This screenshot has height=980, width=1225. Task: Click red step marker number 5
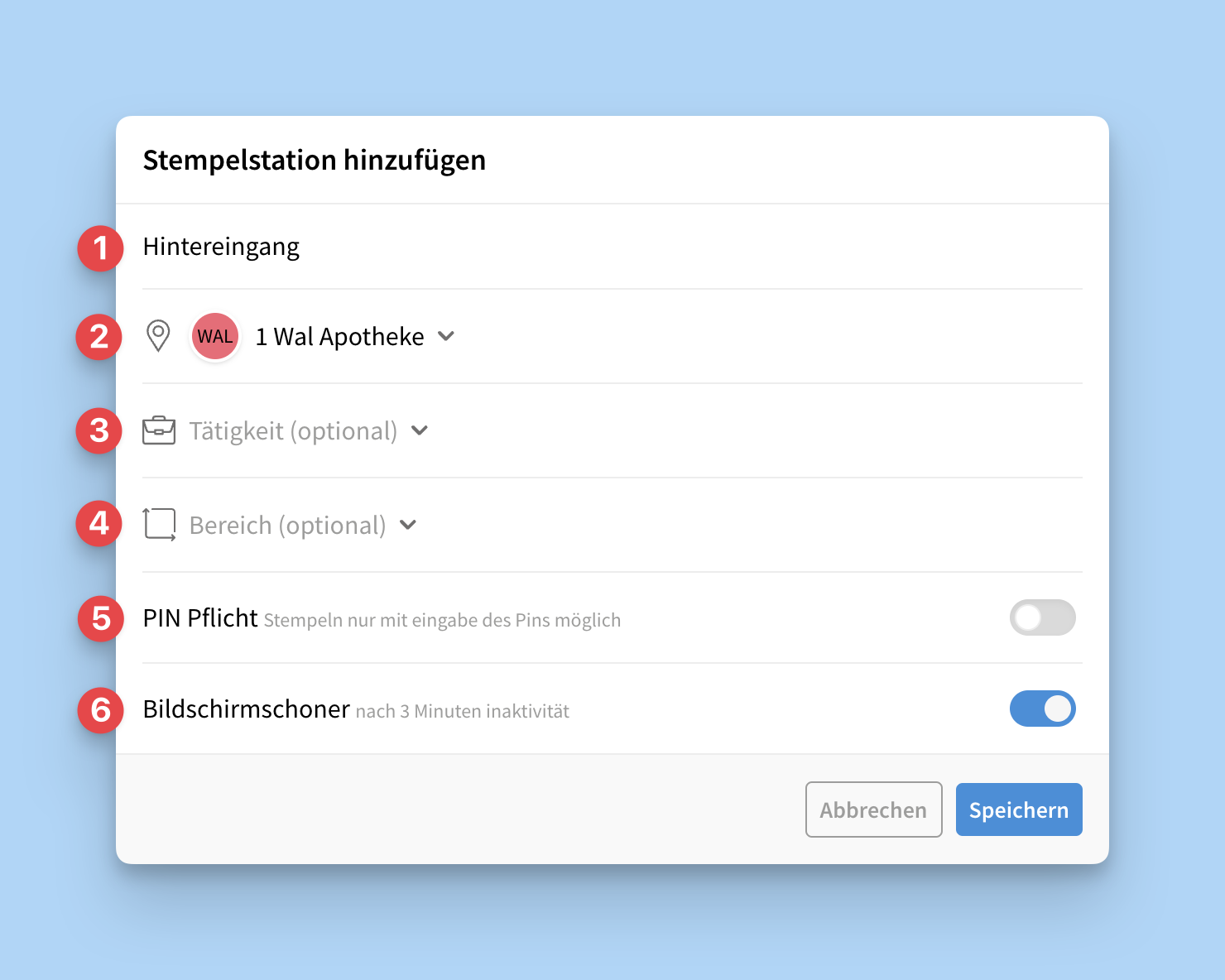pyautogui.click(x=101, y=618)
